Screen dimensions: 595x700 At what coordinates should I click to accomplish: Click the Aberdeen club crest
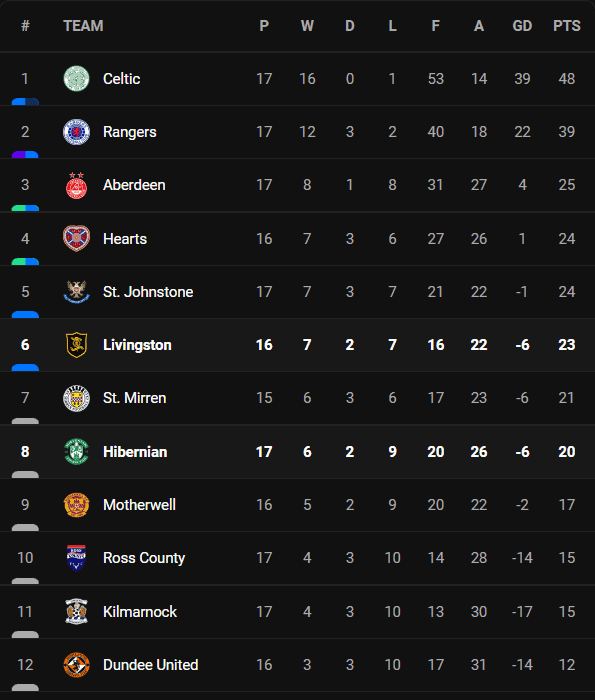(76, 185)
